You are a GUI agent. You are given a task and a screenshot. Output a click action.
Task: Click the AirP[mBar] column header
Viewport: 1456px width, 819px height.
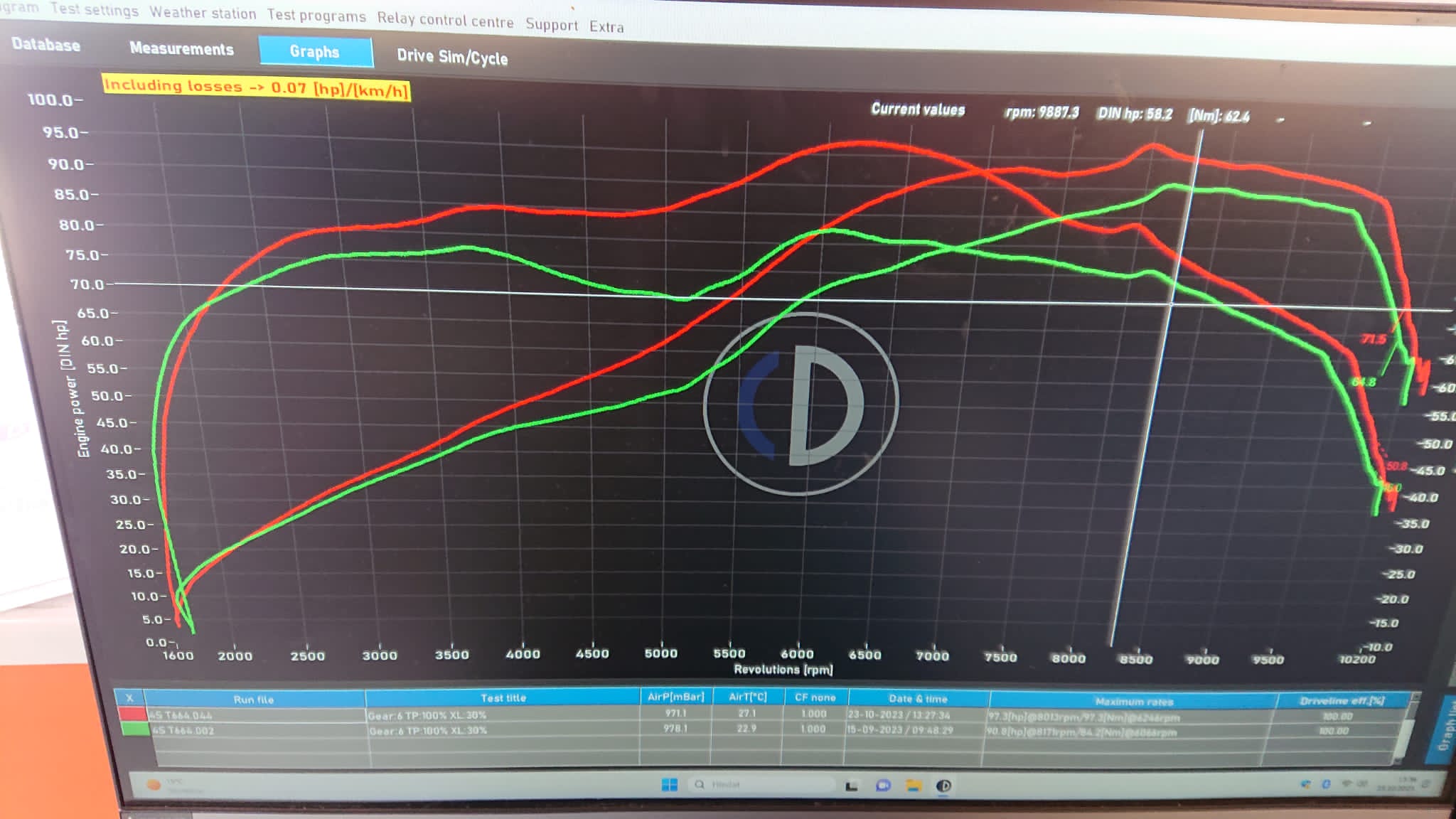675,697
